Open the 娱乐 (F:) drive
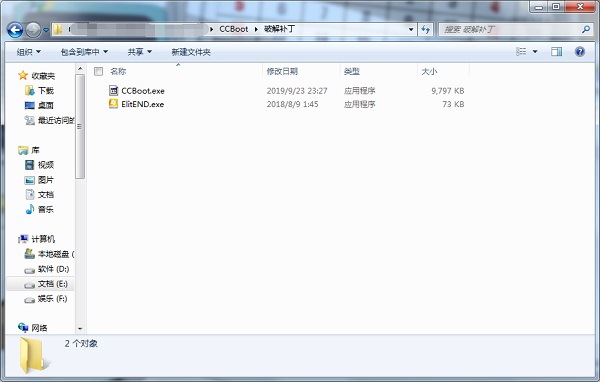Viewport: 600px width, 382px height. point(52,299)
